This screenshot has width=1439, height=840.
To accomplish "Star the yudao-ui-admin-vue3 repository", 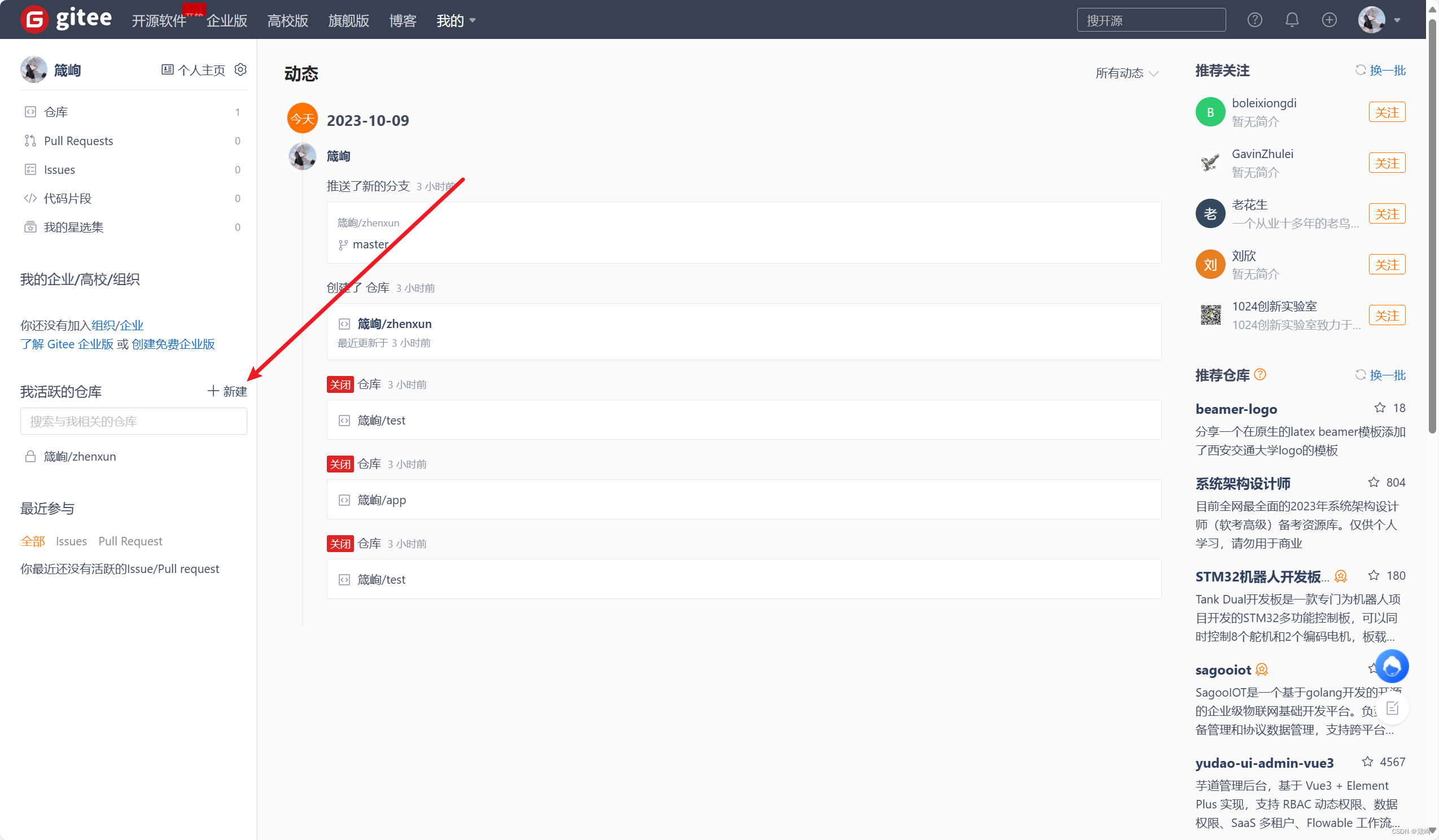I will pyautogui.click(x=1367, y=762).
